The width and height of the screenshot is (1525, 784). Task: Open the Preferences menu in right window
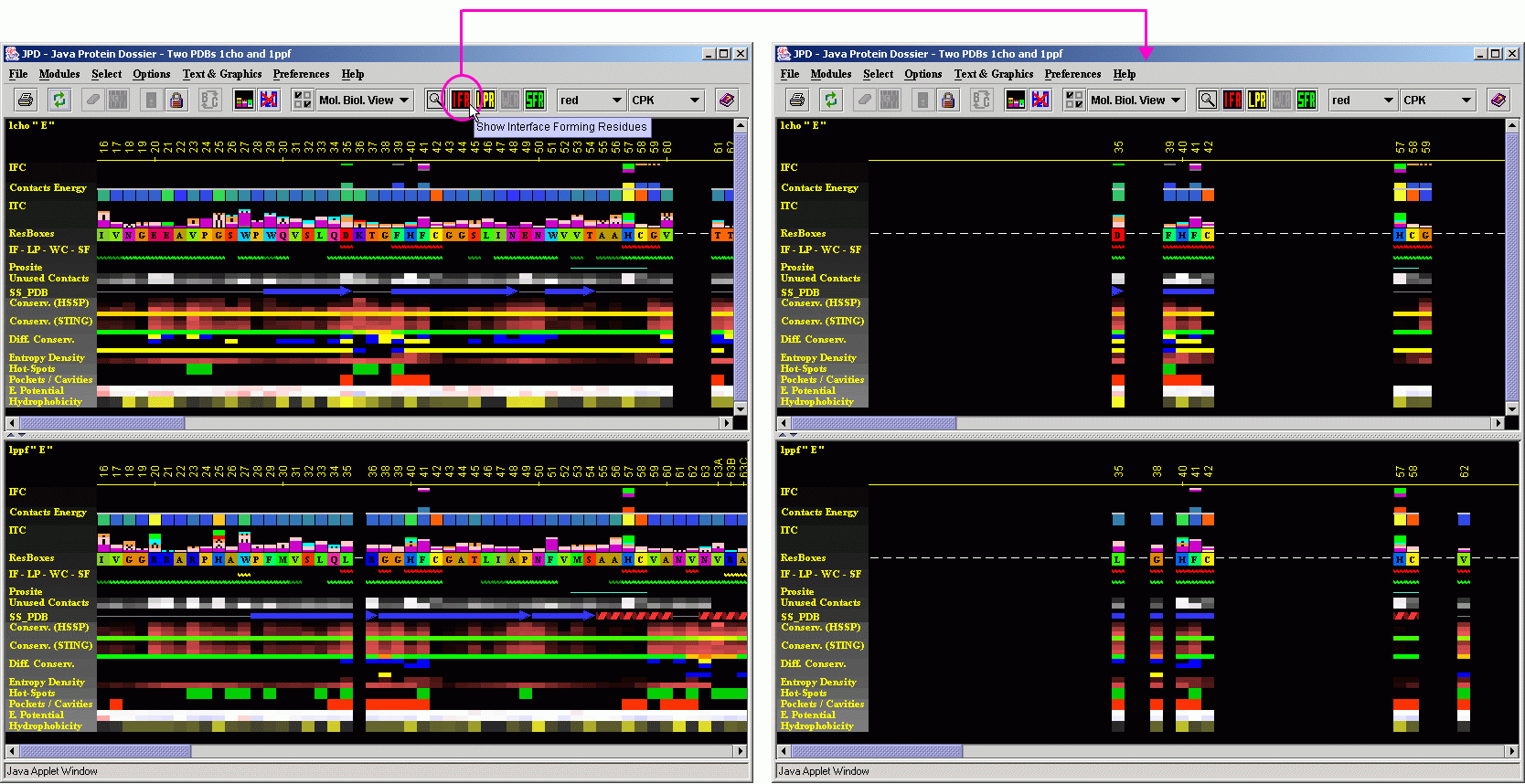1072,74
